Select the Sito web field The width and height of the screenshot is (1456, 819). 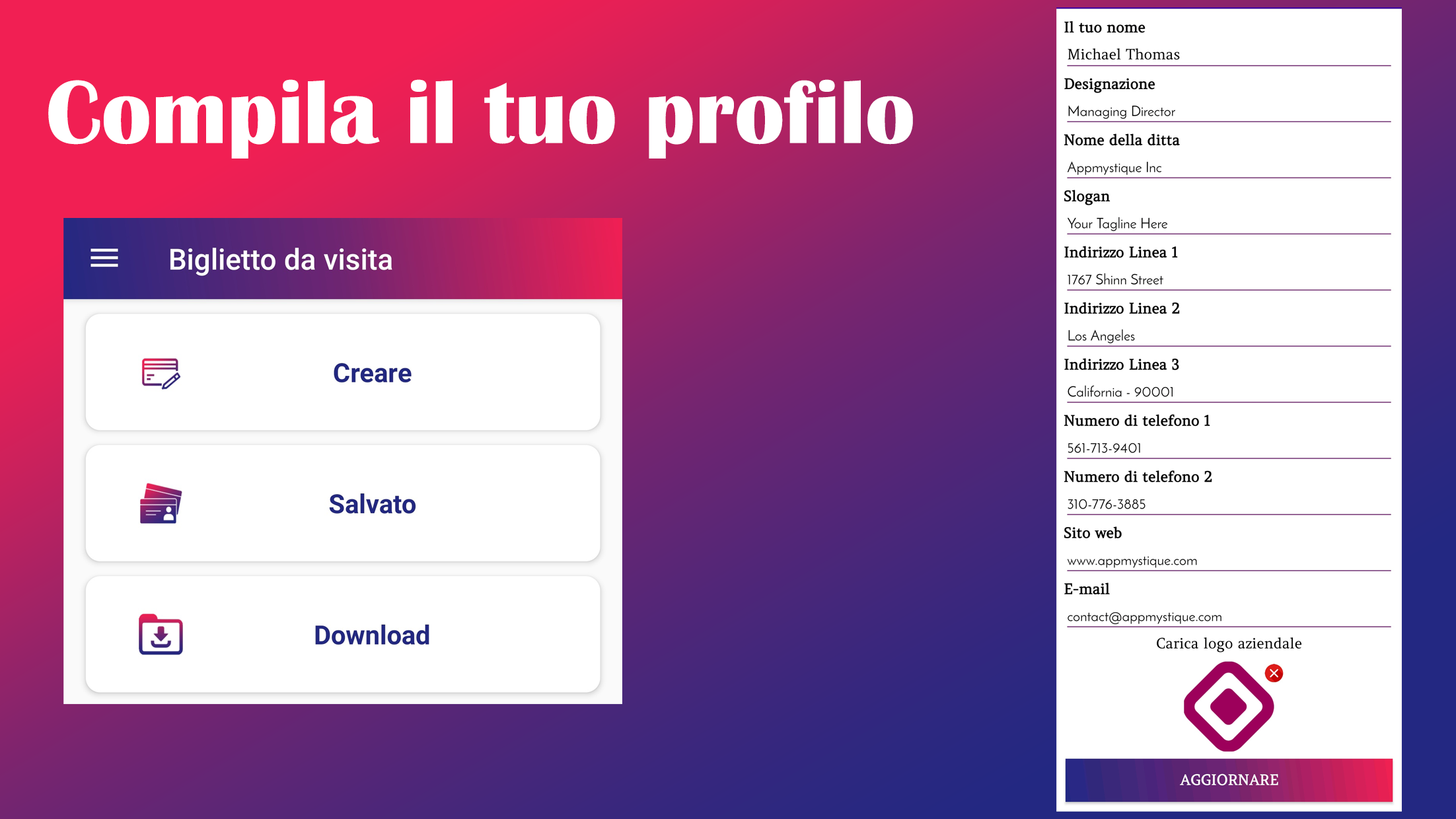1229,560
